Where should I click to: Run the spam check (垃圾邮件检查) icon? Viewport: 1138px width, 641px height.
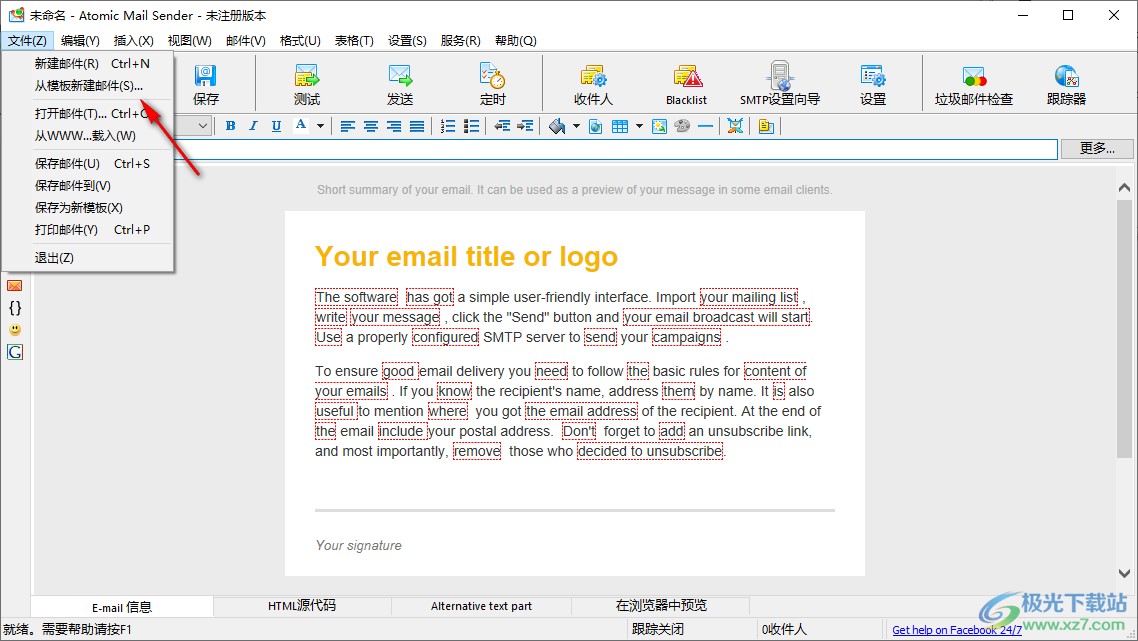click(x=974, y=84)
